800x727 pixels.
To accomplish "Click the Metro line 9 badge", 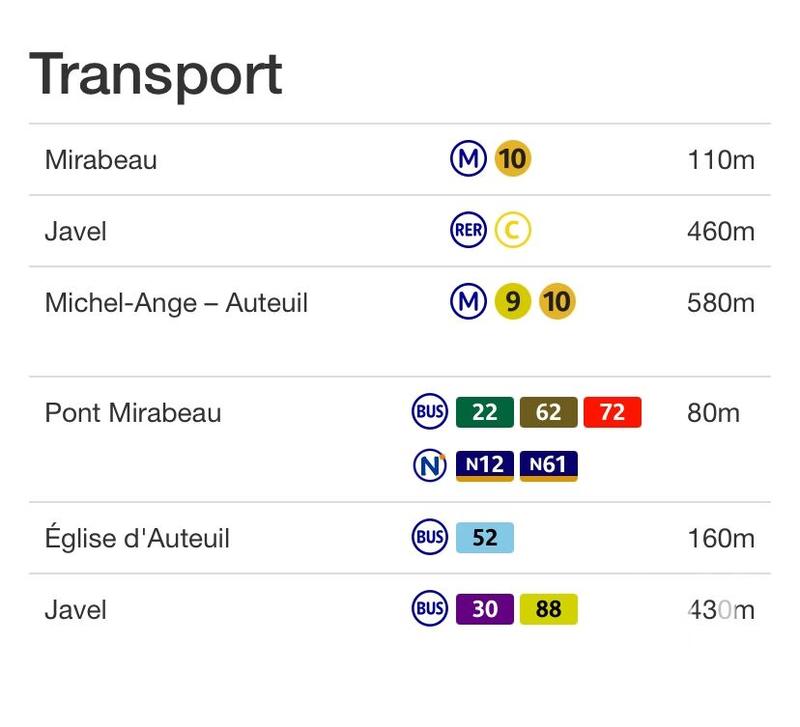I will point(513,302).
